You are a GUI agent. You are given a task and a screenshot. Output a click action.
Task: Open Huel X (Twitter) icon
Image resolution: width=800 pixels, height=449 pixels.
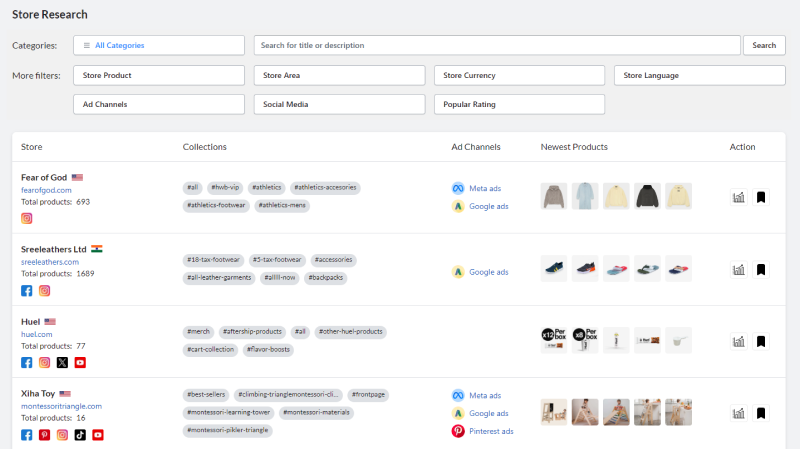[x=62, y=363]
